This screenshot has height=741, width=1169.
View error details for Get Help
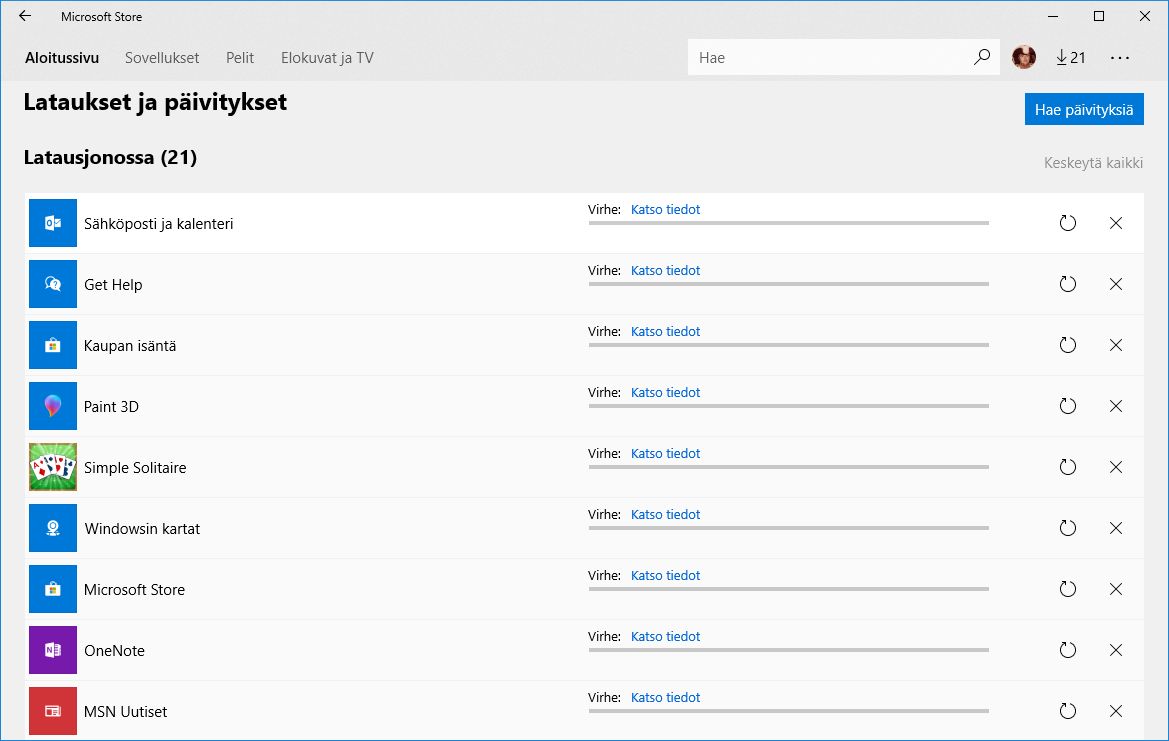(665, 271)
